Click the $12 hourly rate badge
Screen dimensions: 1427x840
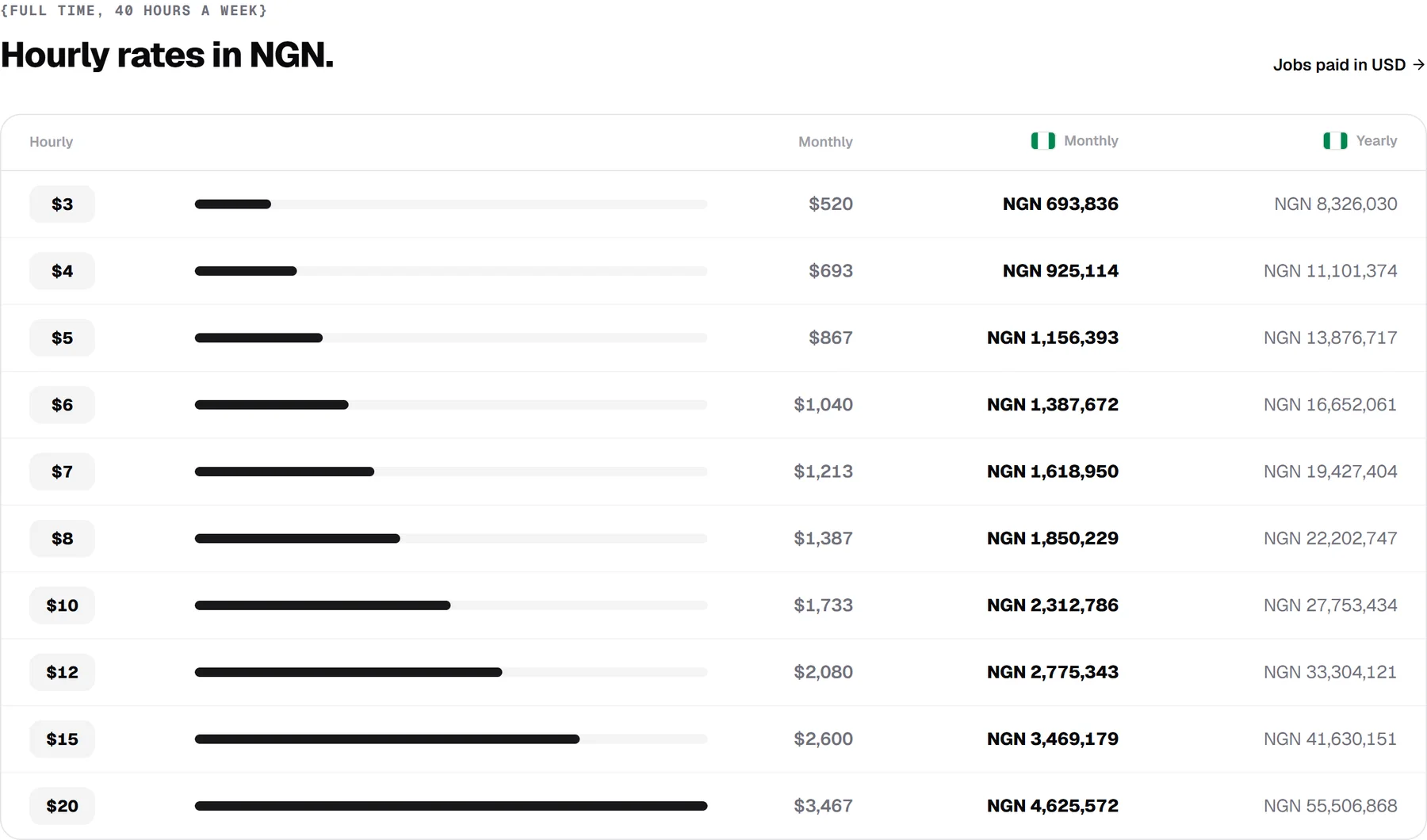[62, 672]
